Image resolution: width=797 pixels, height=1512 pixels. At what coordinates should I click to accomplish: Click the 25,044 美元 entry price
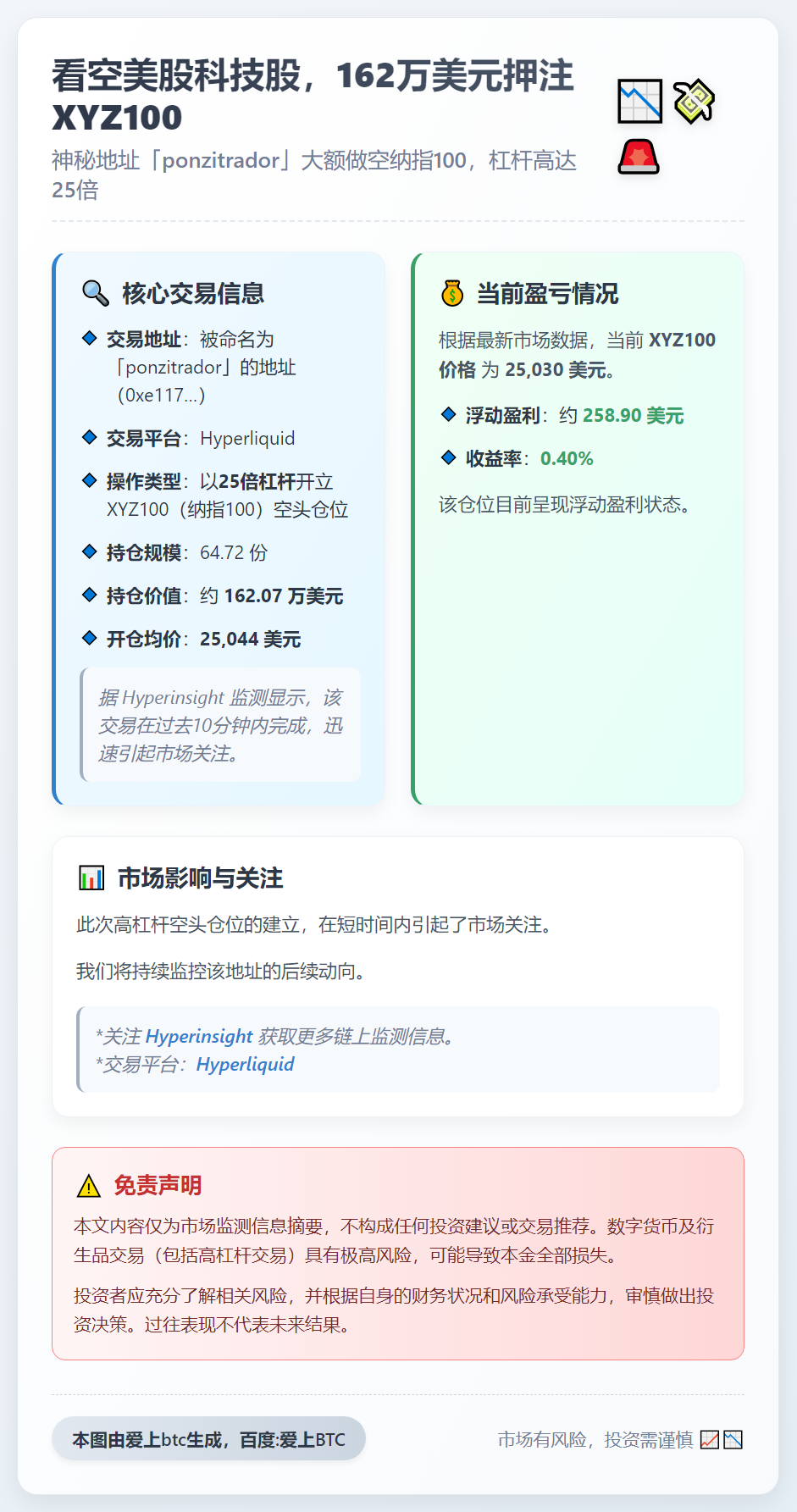pyautogui.click(x=251, y=639)
